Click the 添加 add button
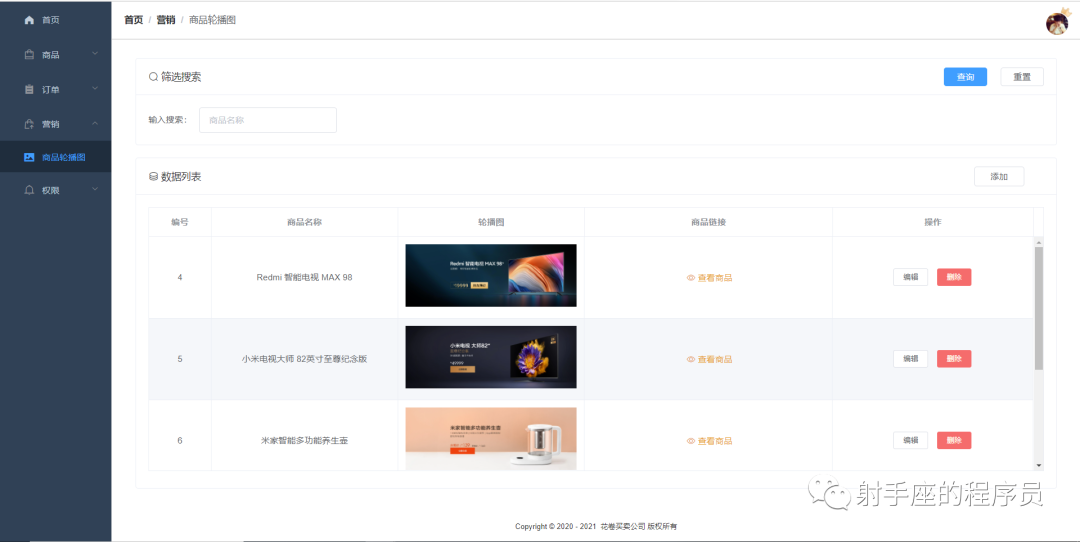Screen dimensions: 1080x542 tap(999, 176)
